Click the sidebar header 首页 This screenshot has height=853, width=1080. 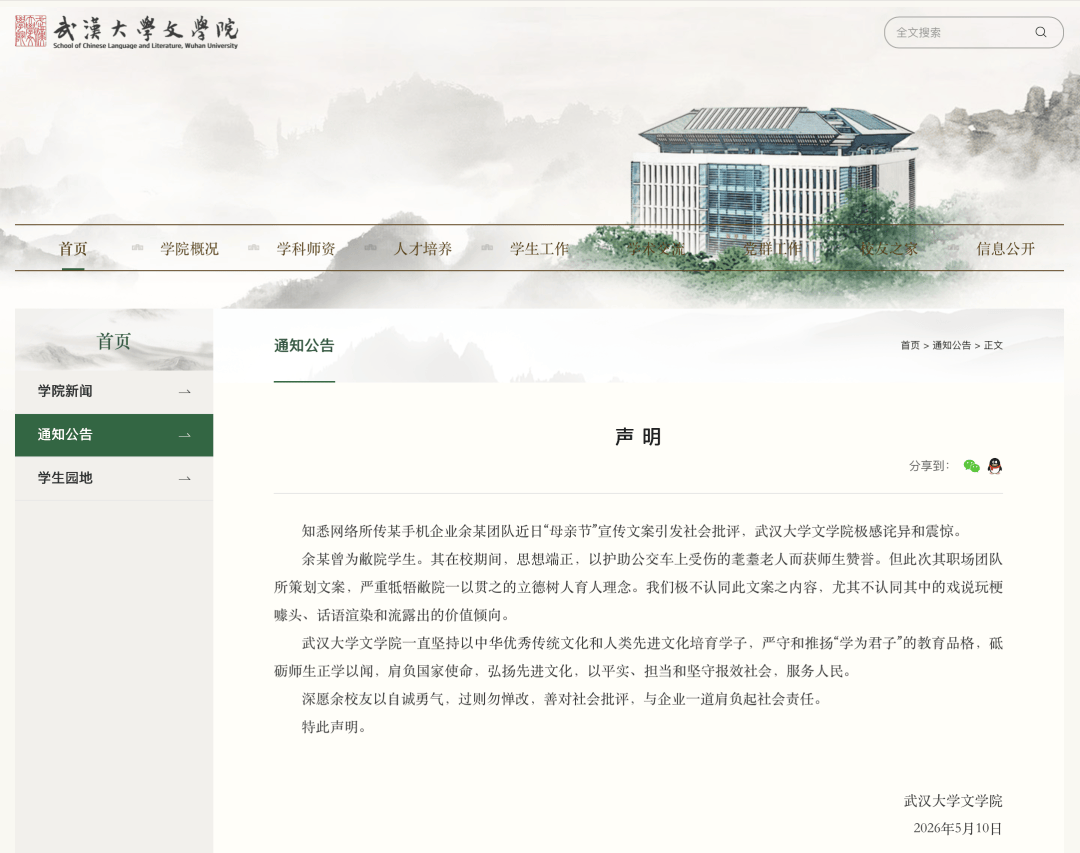tap(114, 341)
